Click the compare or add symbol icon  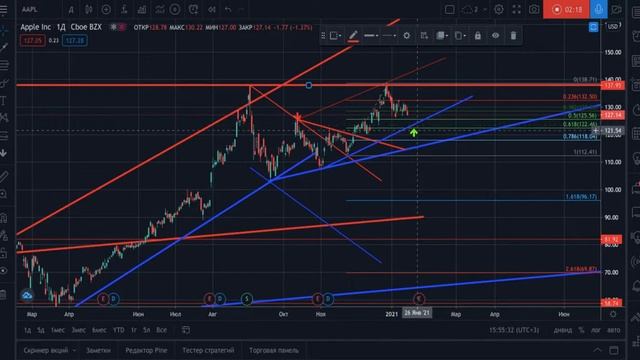(x=106, y=9)
